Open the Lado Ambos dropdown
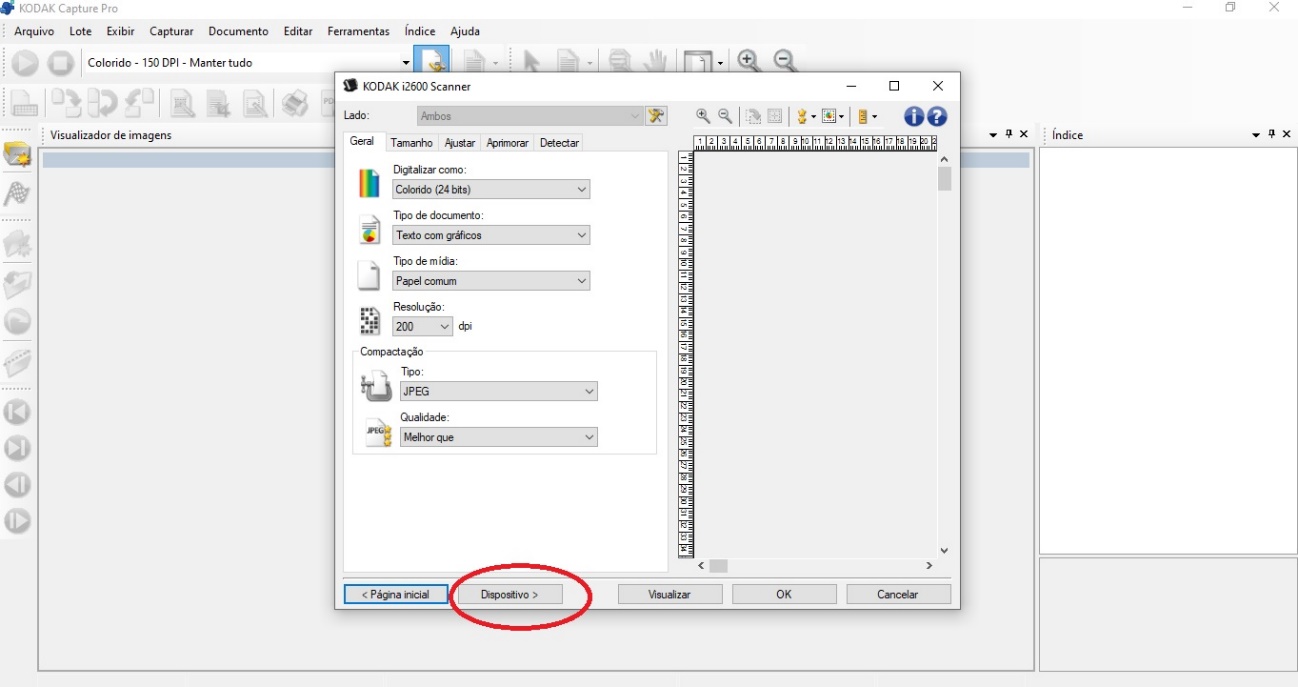The image size is (1298, 687). click(635, 116)
